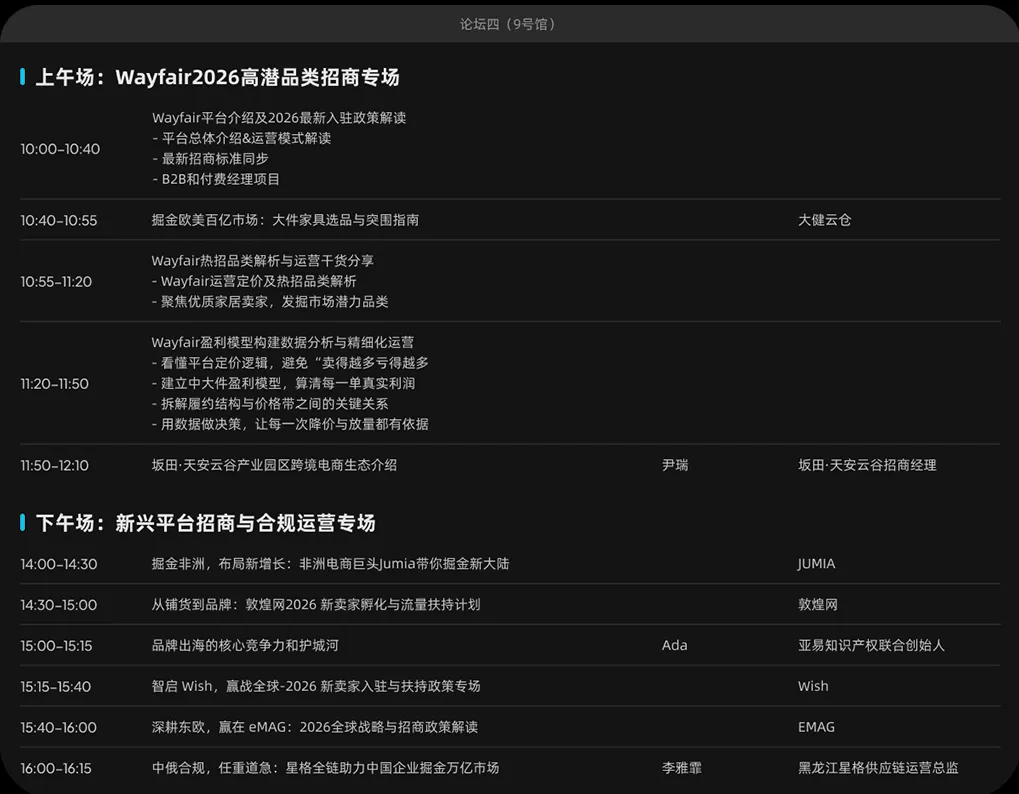The image size is (1019, 794).
Task: Click the 大健云仓 organization cell
Action: pos(825,220)
